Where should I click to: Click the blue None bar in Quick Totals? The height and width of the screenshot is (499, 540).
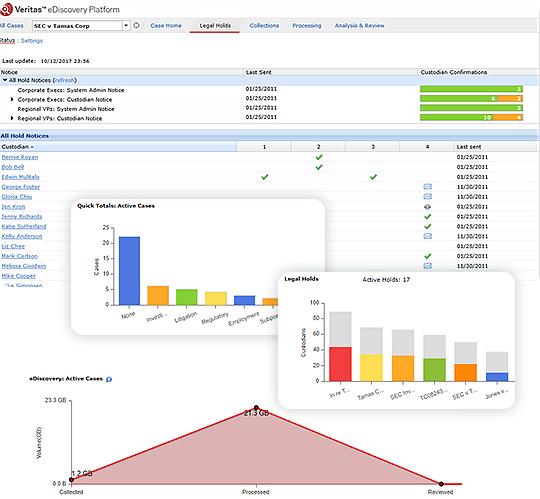pos(129,271)
